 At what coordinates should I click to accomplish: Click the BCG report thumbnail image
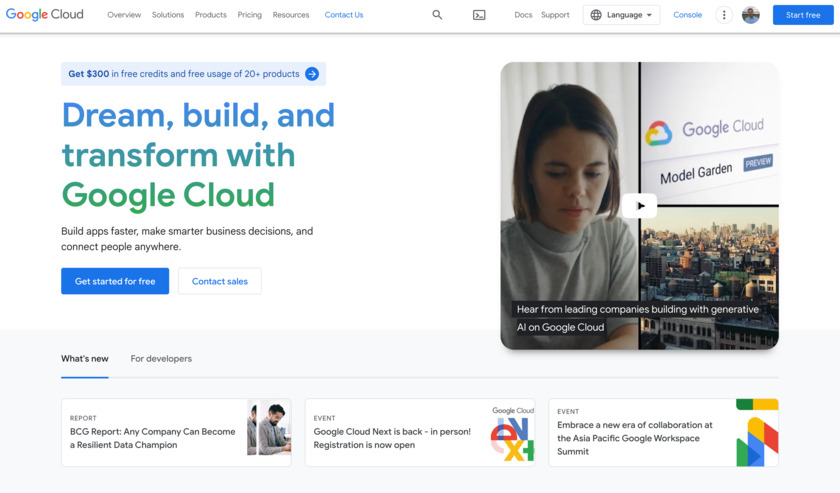(269, 428)
